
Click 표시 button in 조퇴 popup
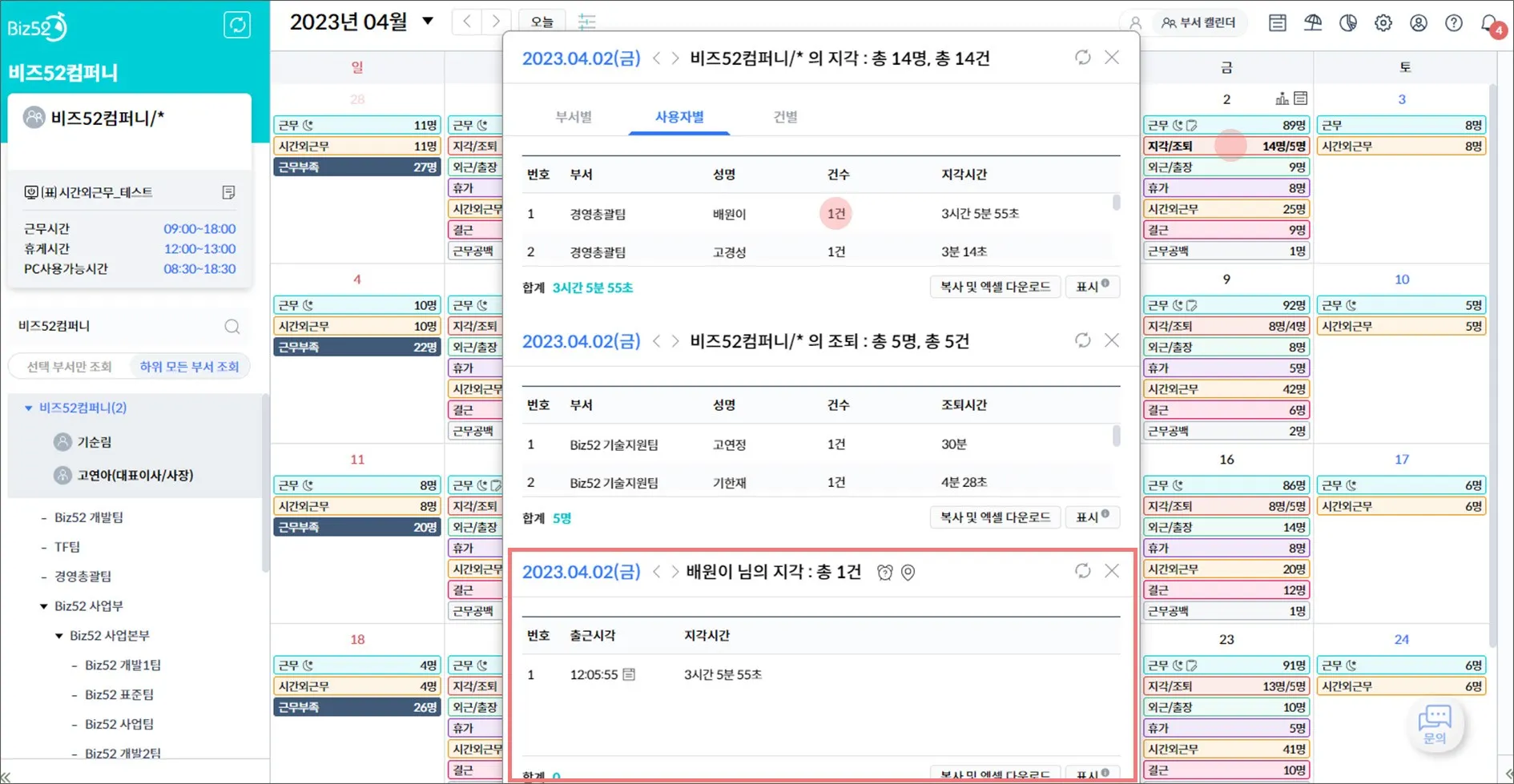coord(1093,517)
